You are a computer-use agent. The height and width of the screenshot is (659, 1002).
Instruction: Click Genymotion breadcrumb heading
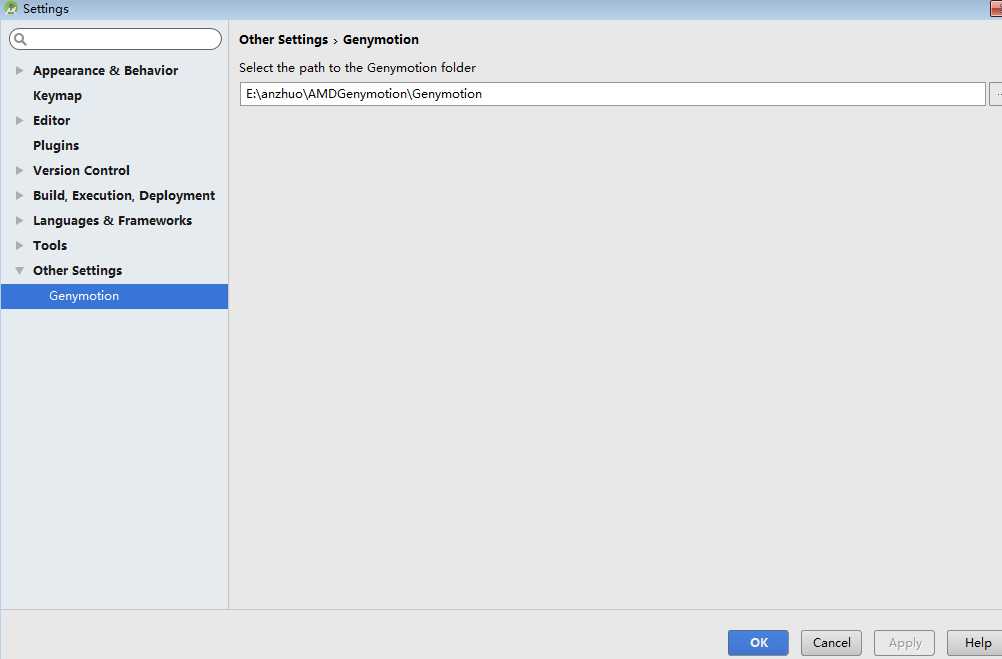381,40
